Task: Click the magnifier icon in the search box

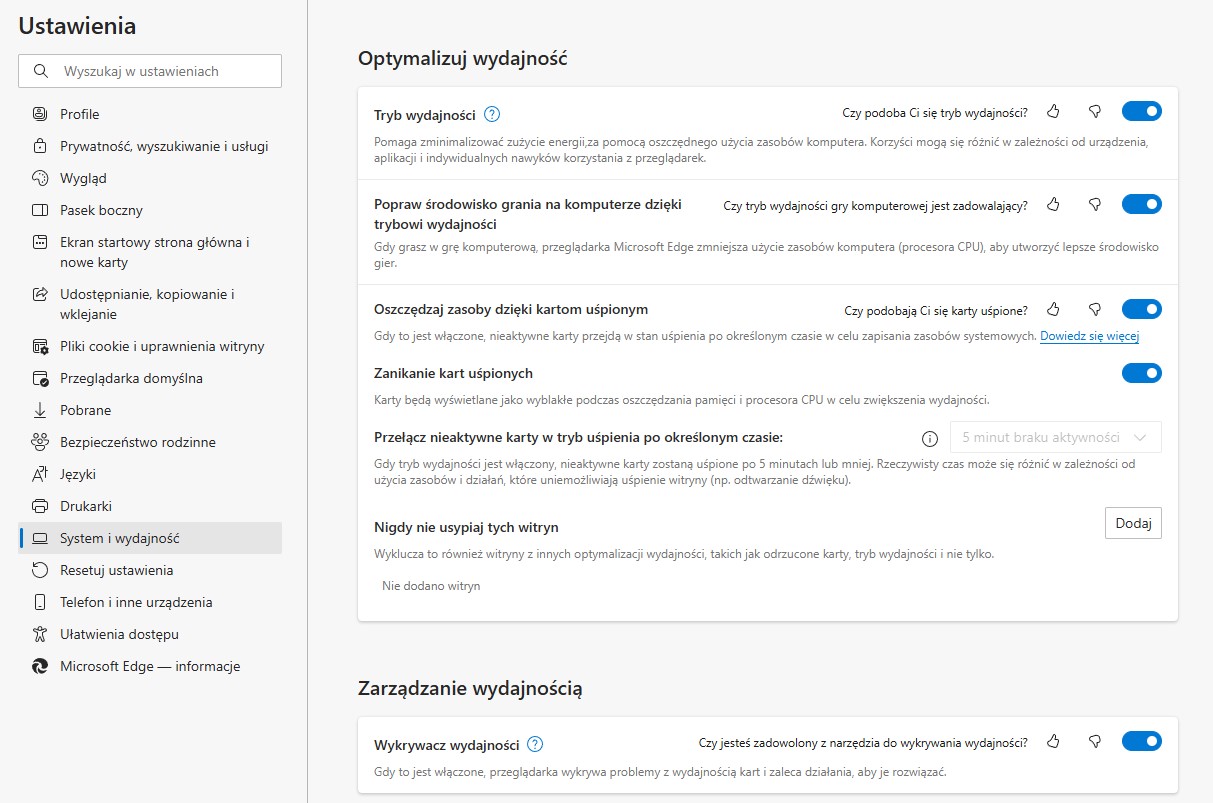Action: click(x=40, y=70)
